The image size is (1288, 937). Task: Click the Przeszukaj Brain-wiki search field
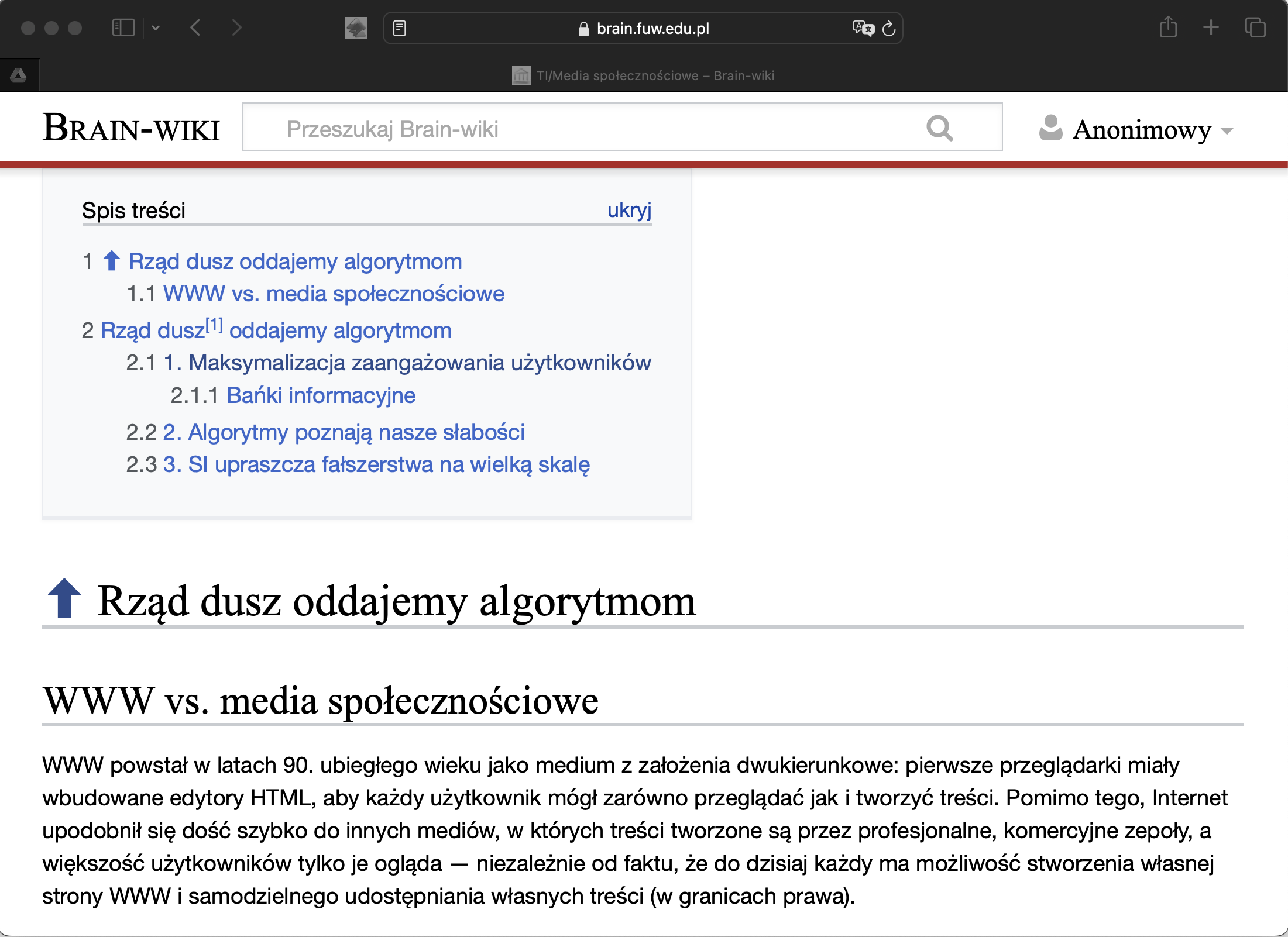[585, 129]
